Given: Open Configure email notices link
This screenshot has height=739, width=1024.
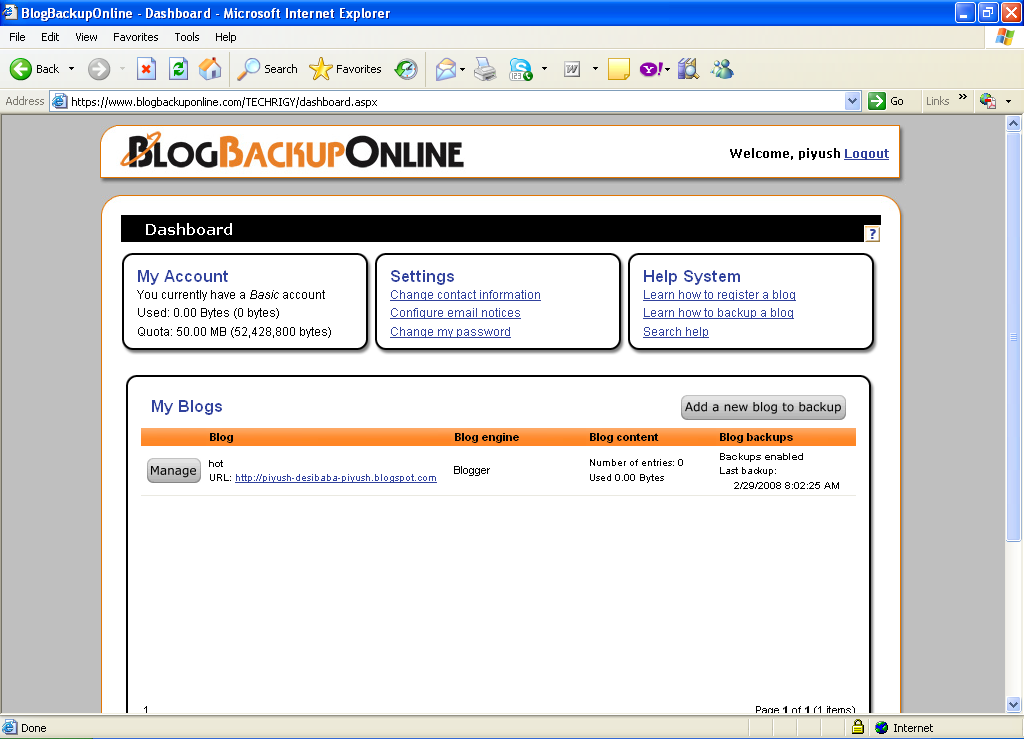Looking at the screenshot, I should coord(455,313).
